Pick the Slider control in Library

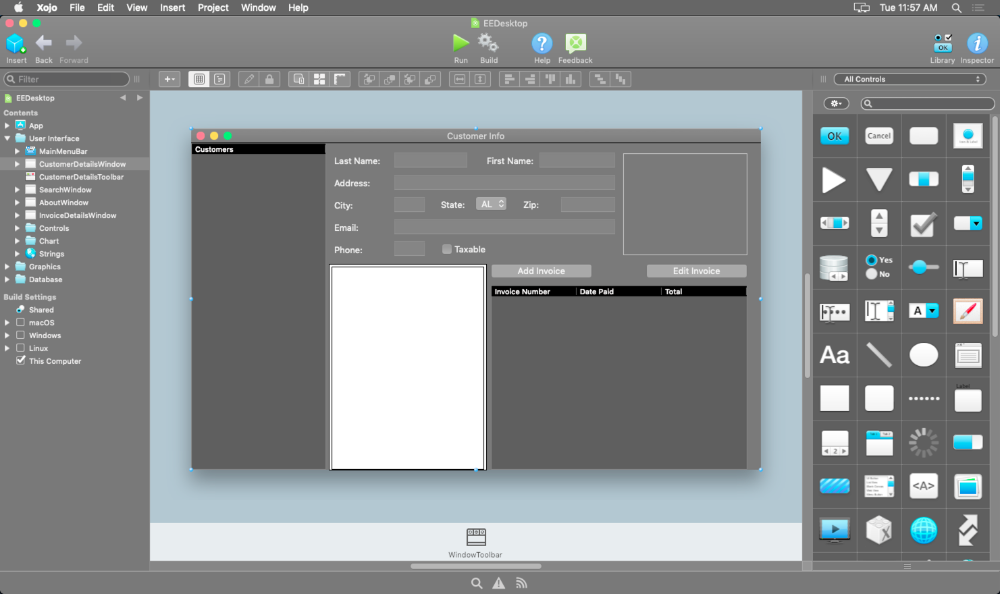pyautogui.click(x=923, y=267)
